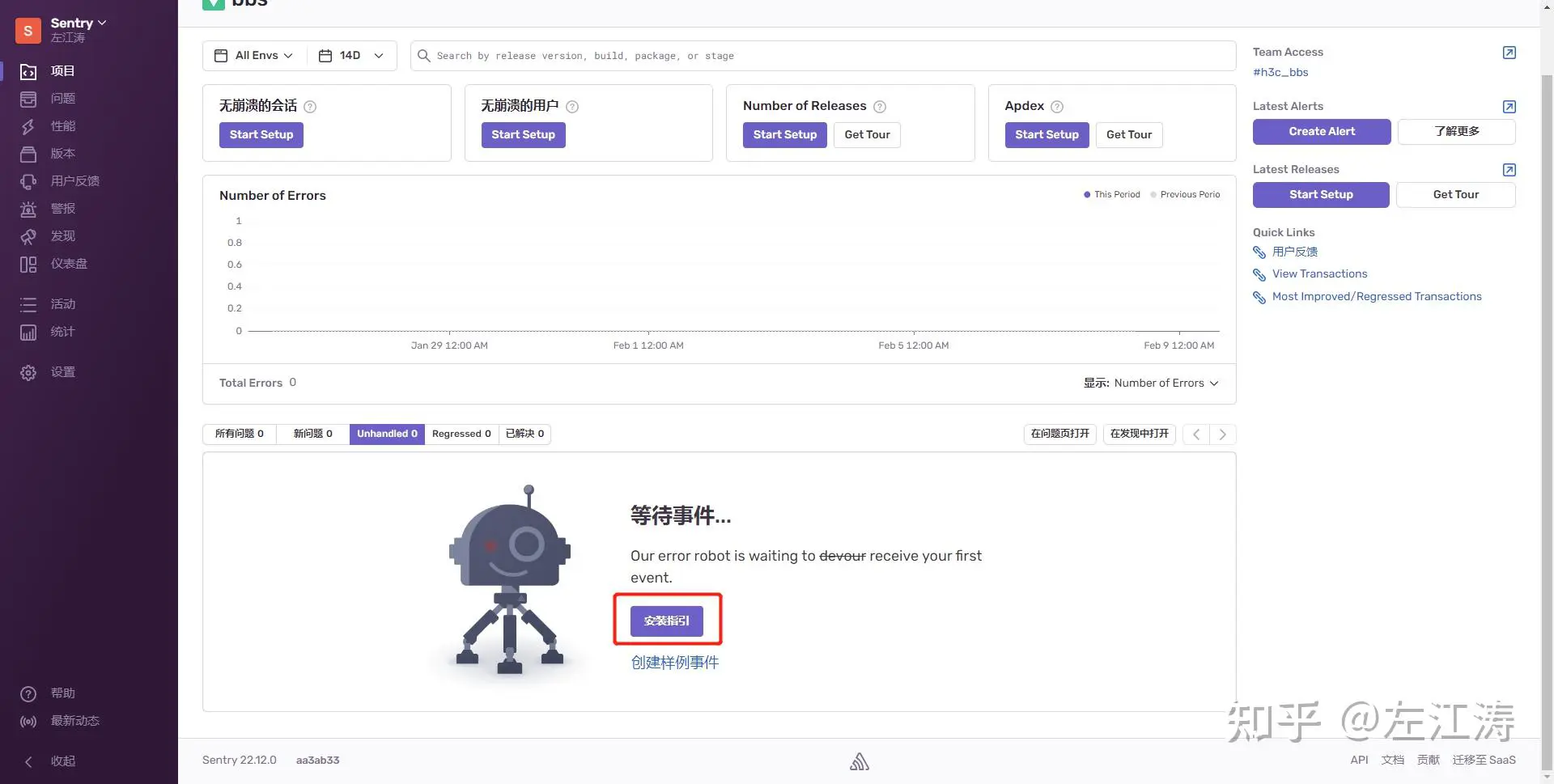
Task: Focus the release search input field
Action: (826, 56)
